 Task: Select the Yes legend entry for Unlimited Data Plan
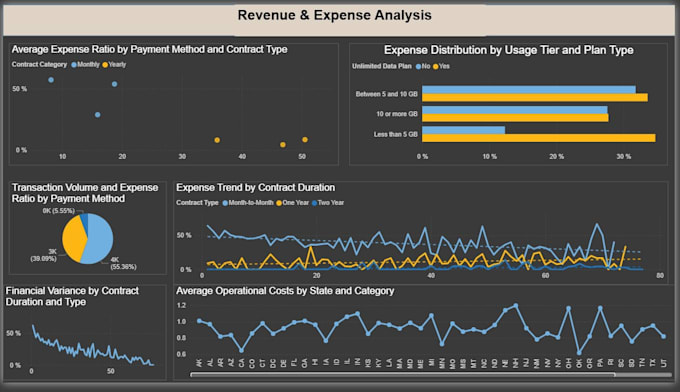pos(441,66)
